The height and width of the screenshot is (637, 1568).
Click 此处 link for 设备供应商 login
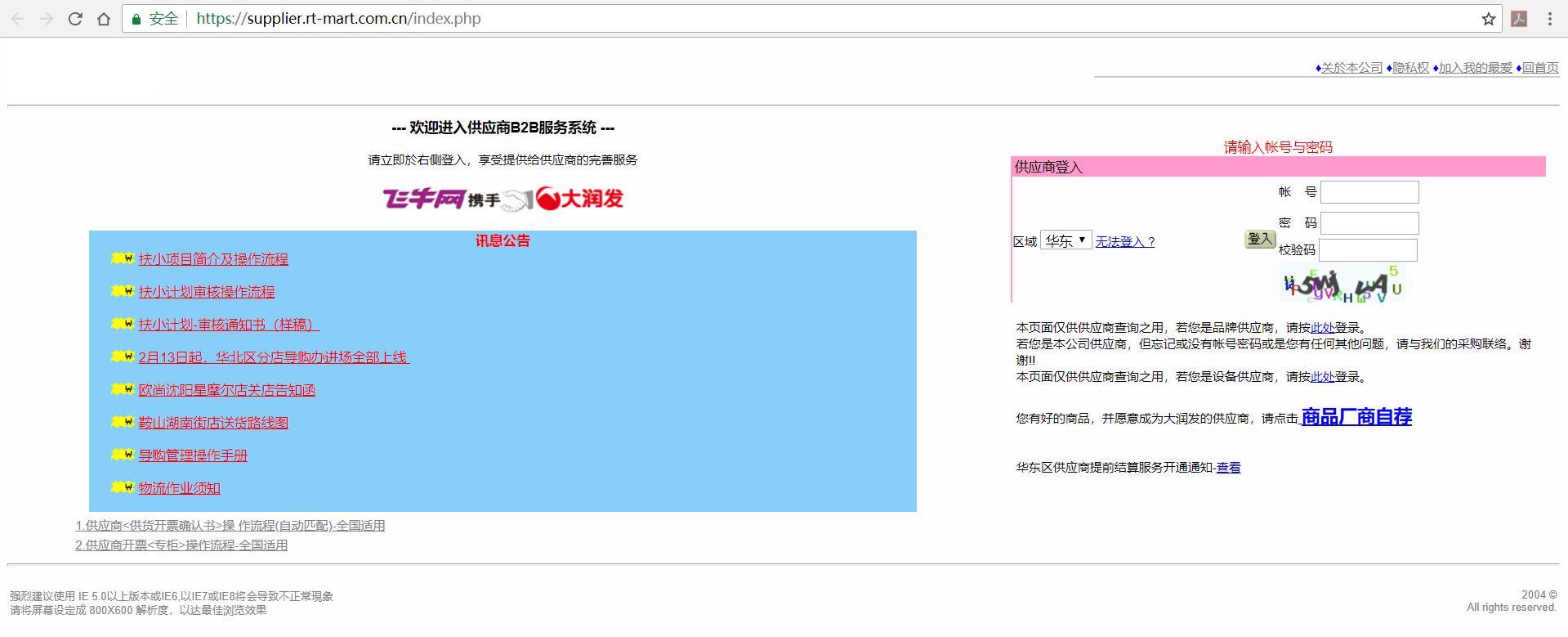(x=1323, y=377)
